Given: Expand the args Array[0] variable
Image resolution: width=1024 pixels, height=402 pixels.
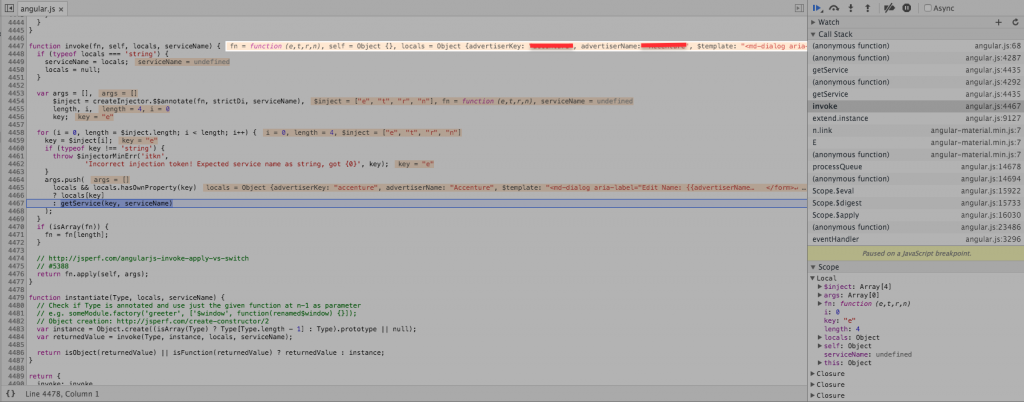Looking at the screenshot, I should (x=820, y=295).
